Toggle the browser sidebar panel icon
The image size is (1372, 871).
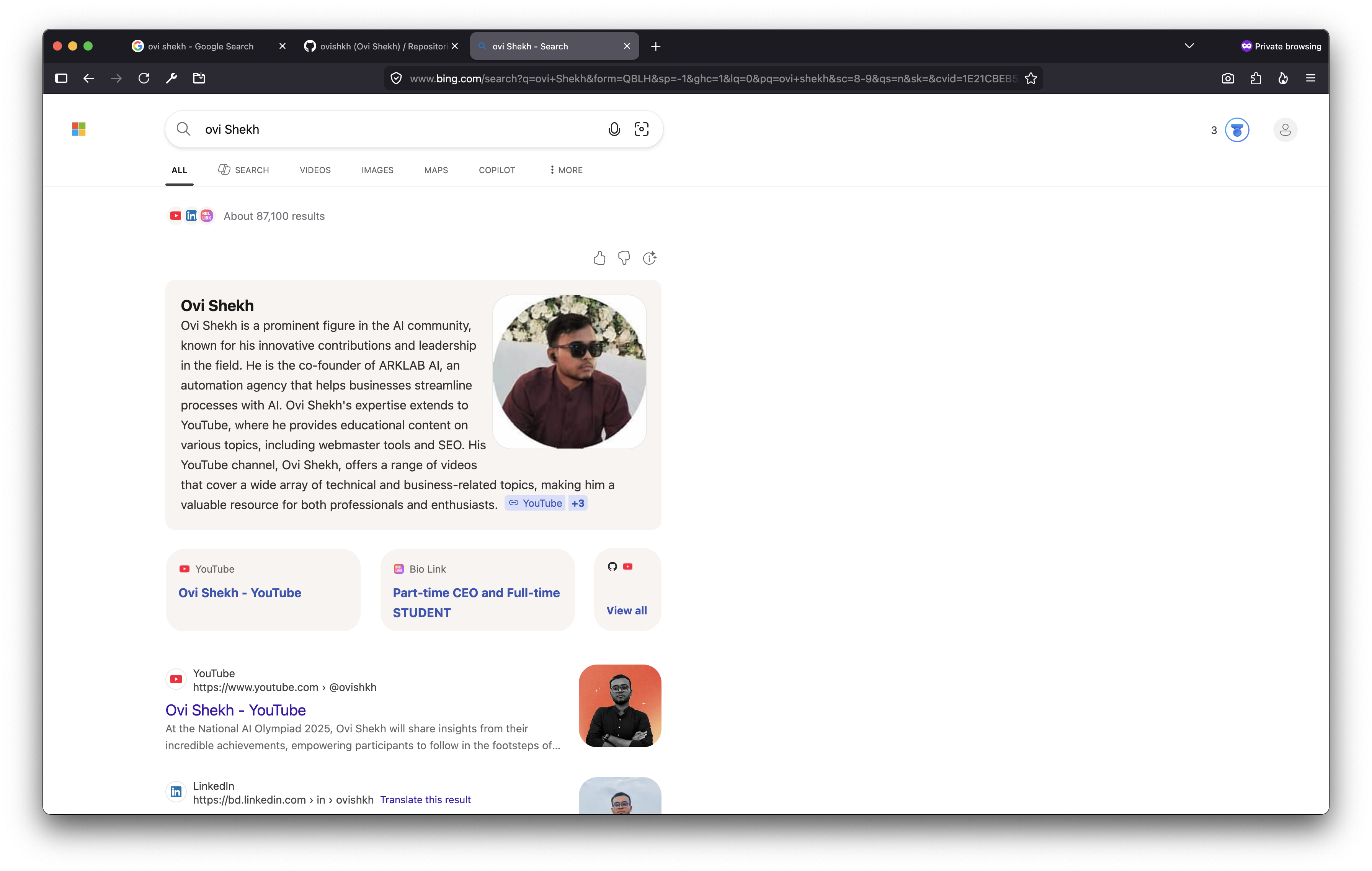[62, 78]
